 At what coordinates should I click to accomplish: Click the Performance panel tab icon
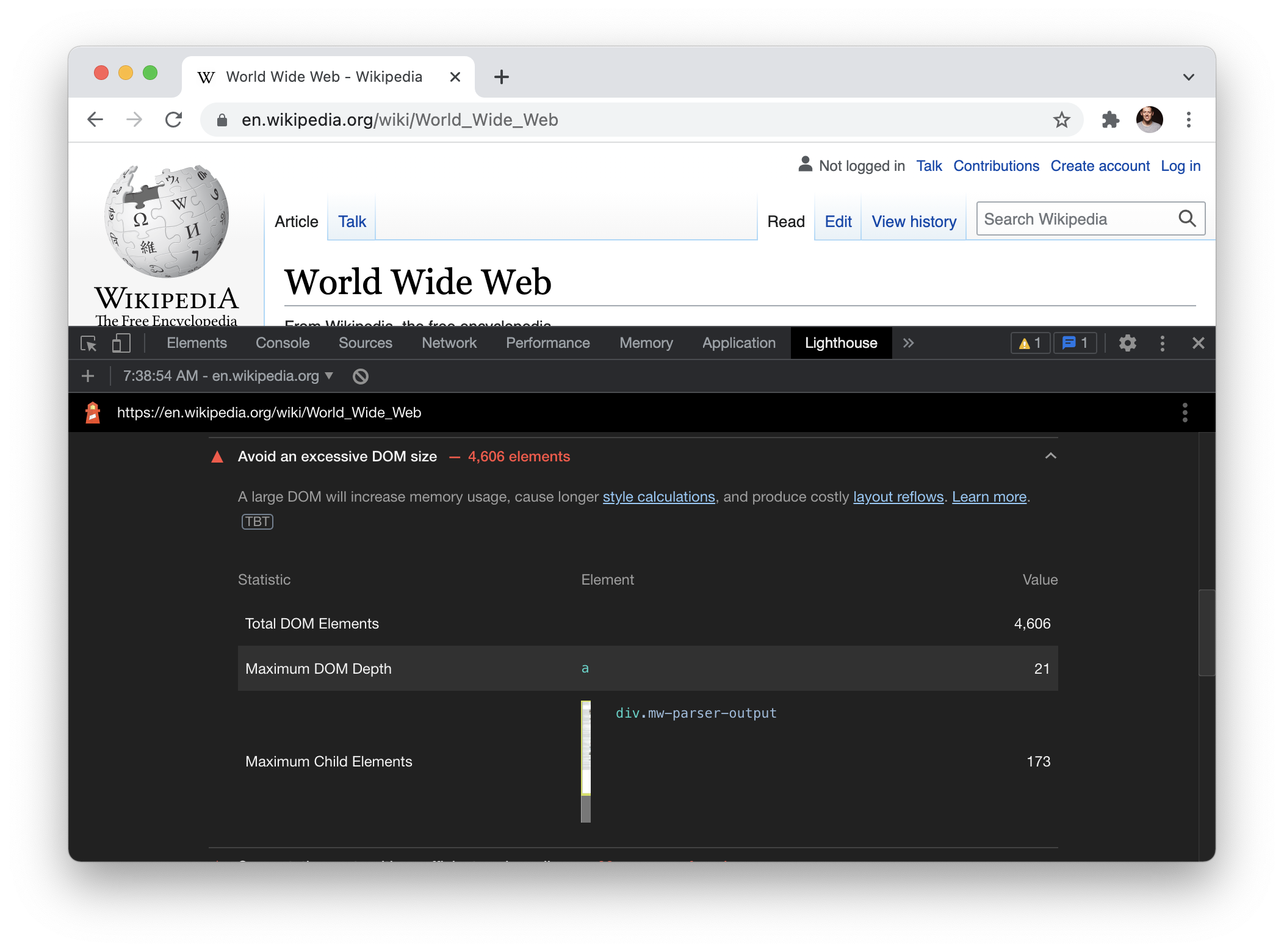548,343
